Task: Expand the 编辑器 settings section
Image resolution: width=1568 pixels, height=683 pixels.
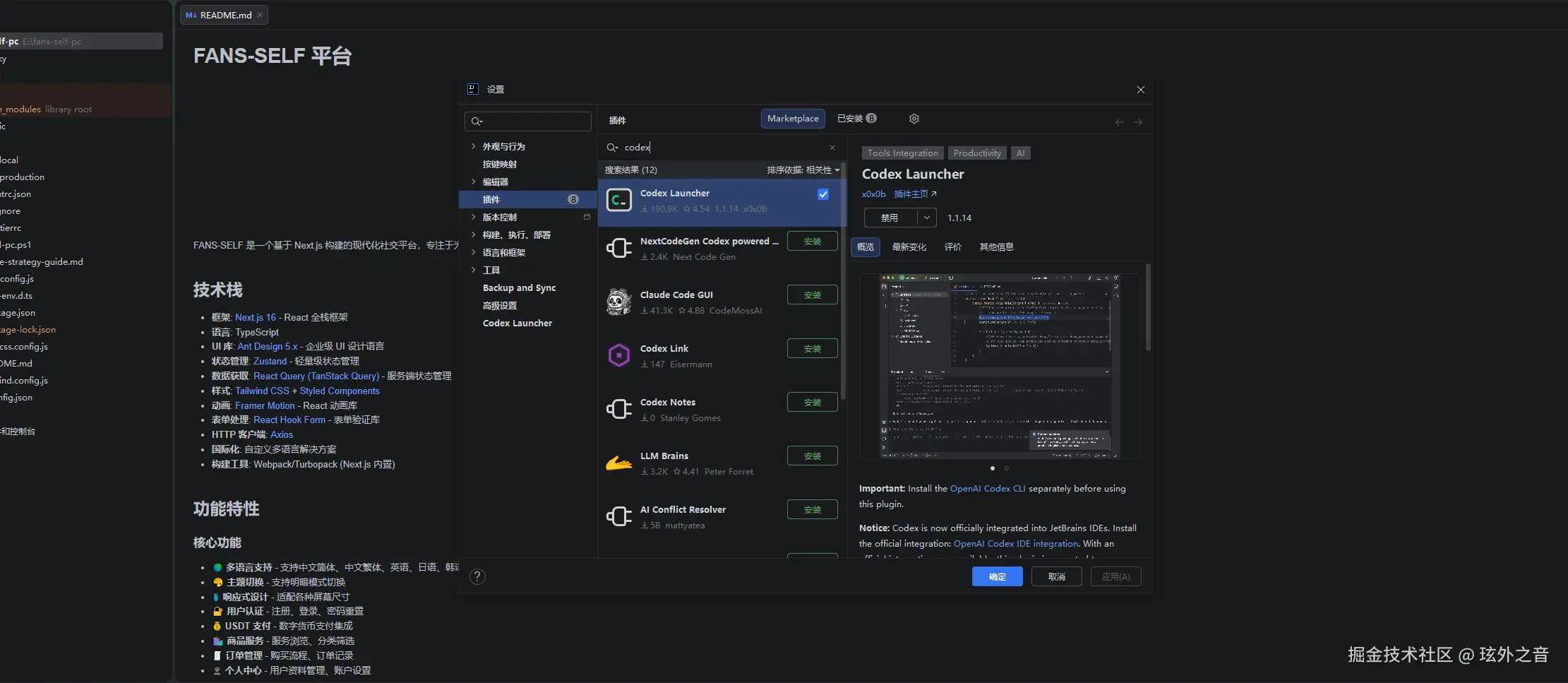Action: coord(473,182)
